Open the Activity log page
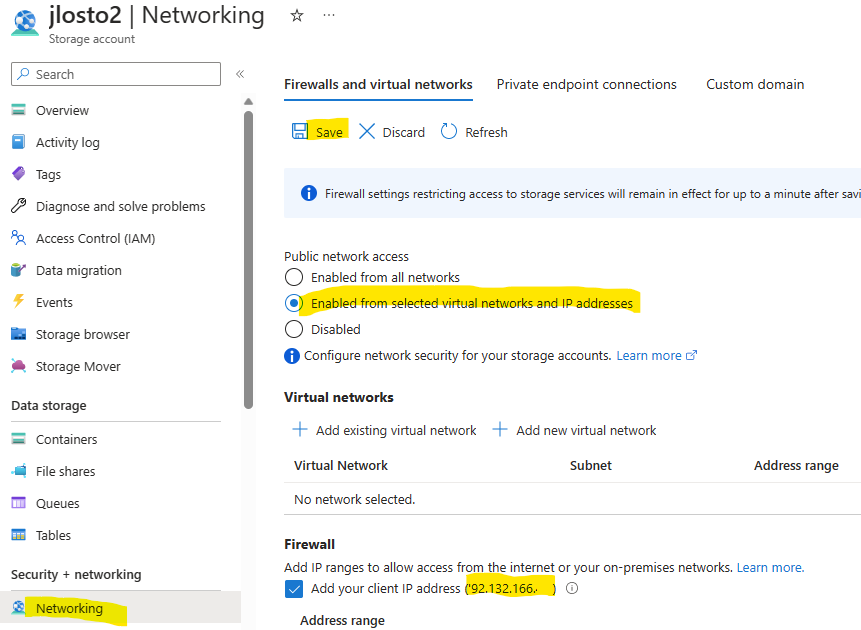This screenshot has width=861, height=630. point(68,142)
